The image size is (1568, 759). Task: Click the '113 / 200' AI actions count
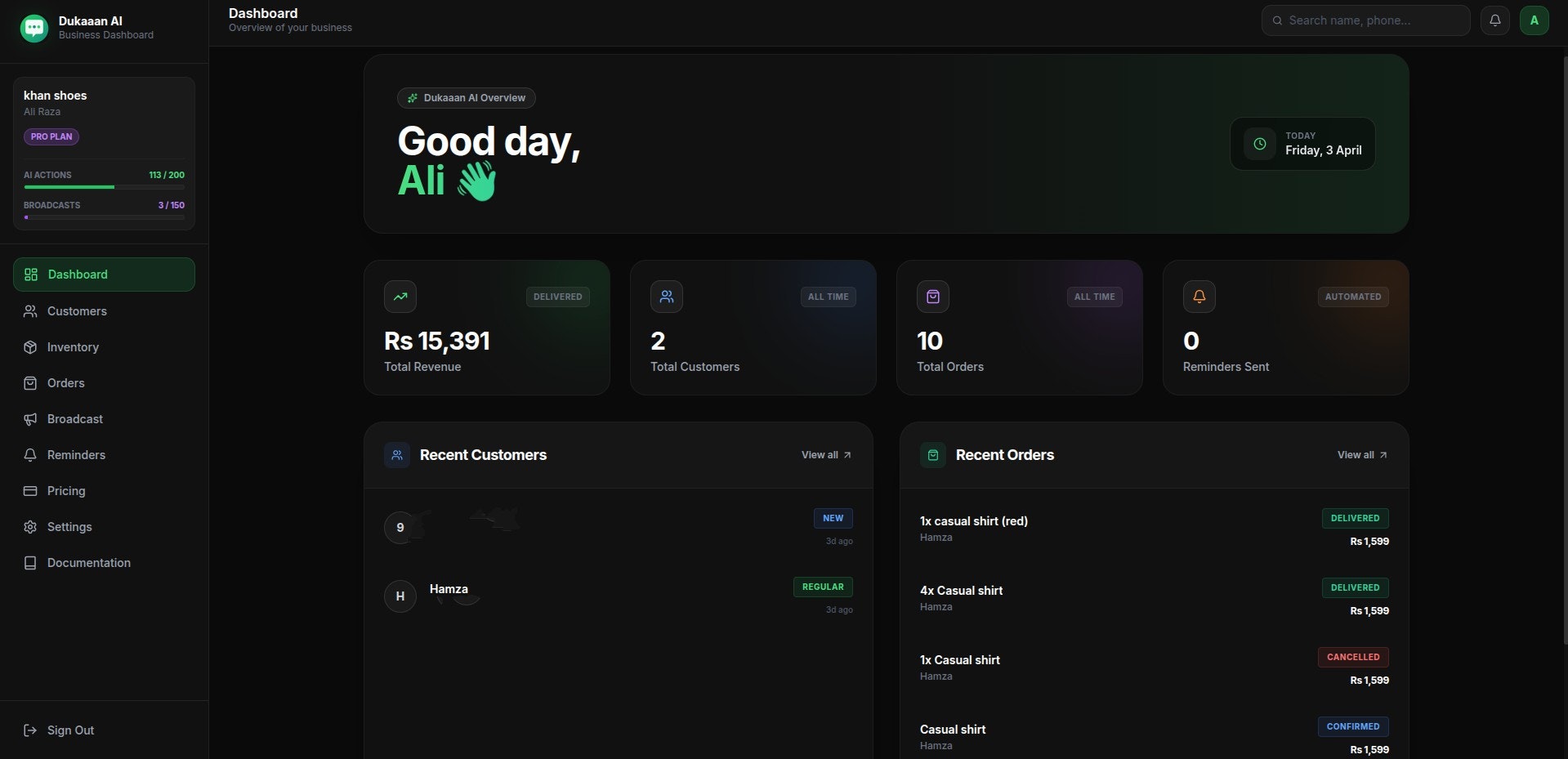click(x=167, y=175)
